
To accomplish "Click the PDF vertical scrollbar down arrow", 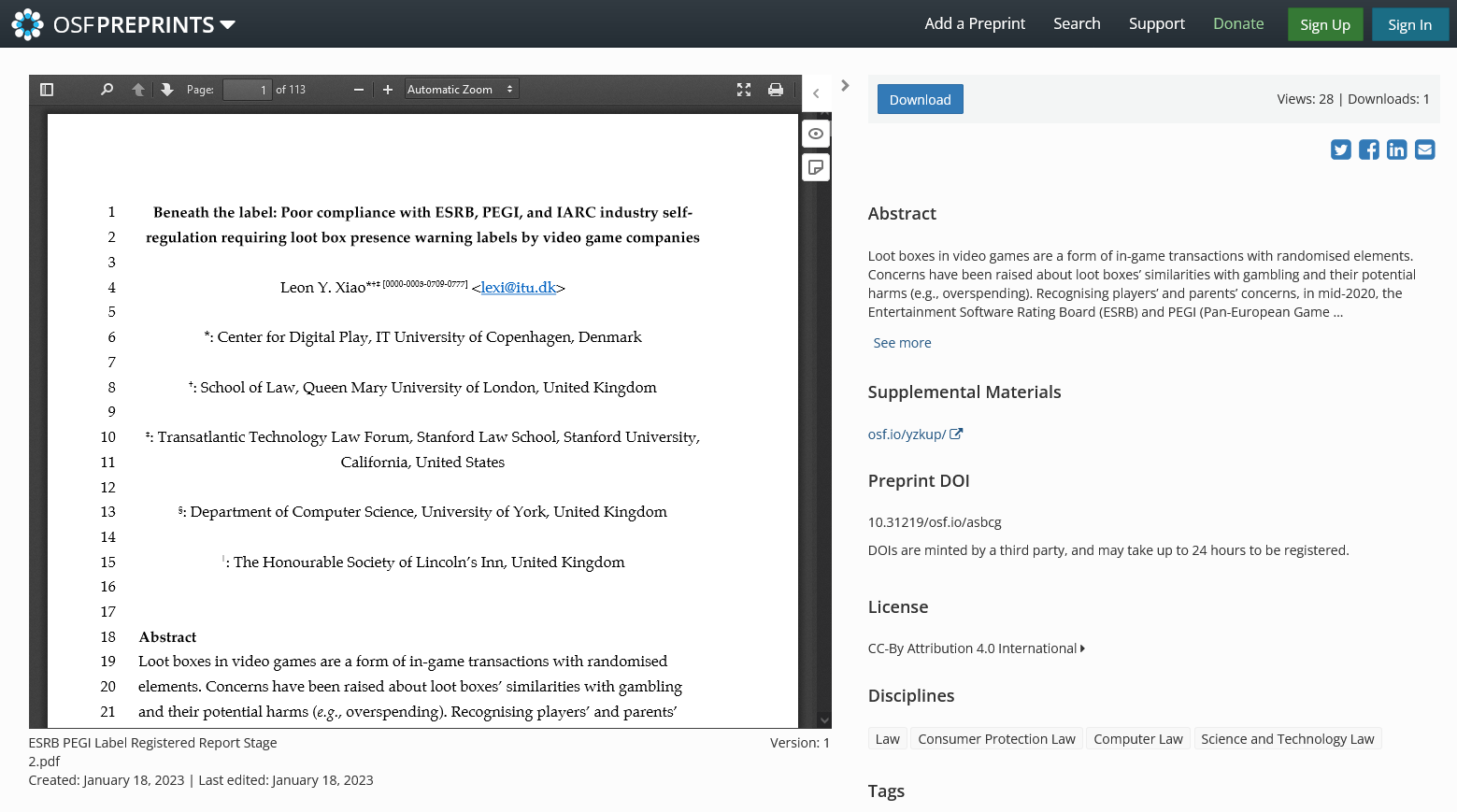I will click(x=824, y=720).
